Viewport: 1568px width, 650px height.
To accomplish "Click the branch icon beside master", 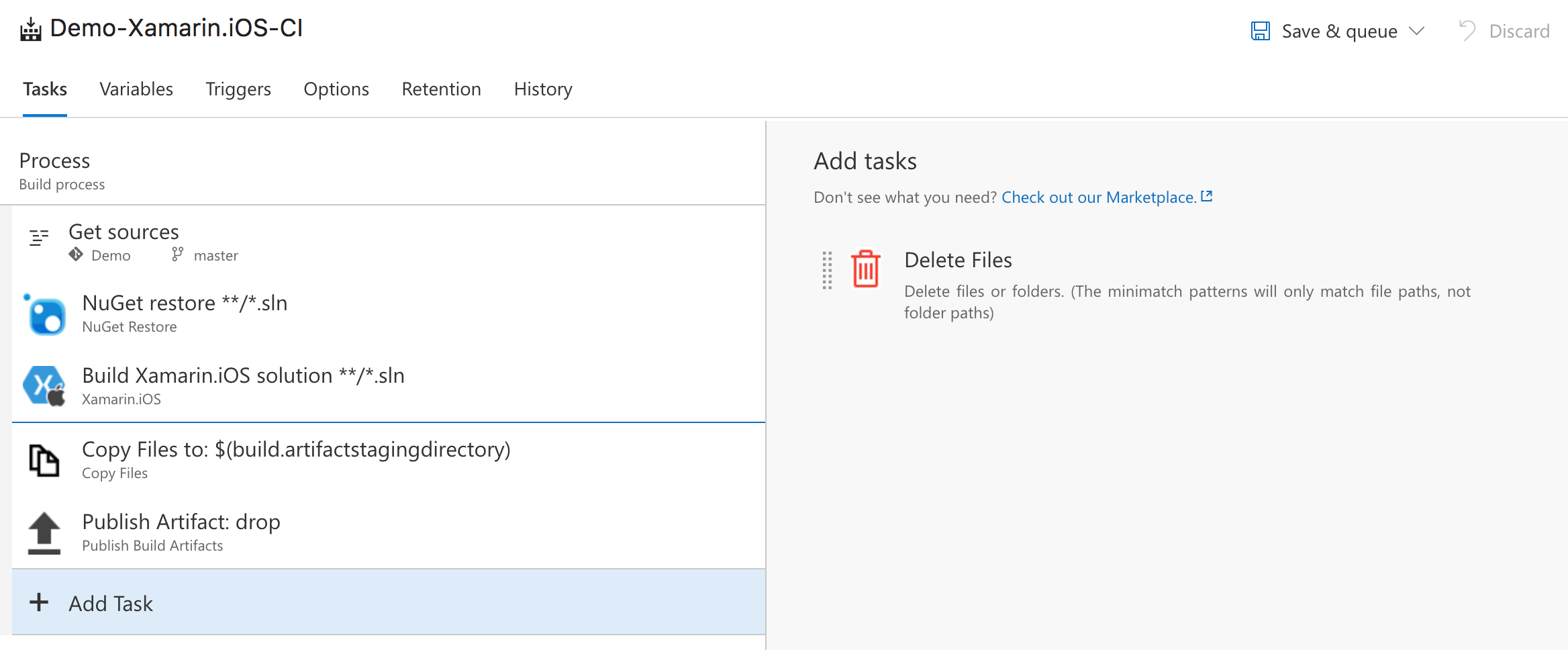I will click(x=177, y=255).
